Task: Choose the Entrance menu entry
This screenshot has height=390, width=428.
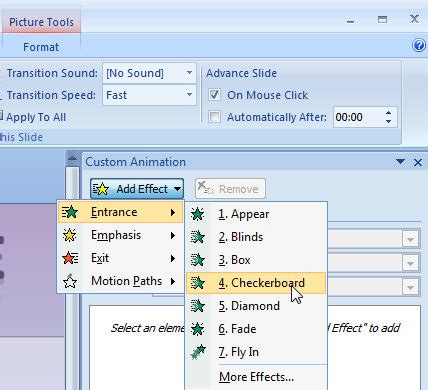Action: [x=121, y=212]
